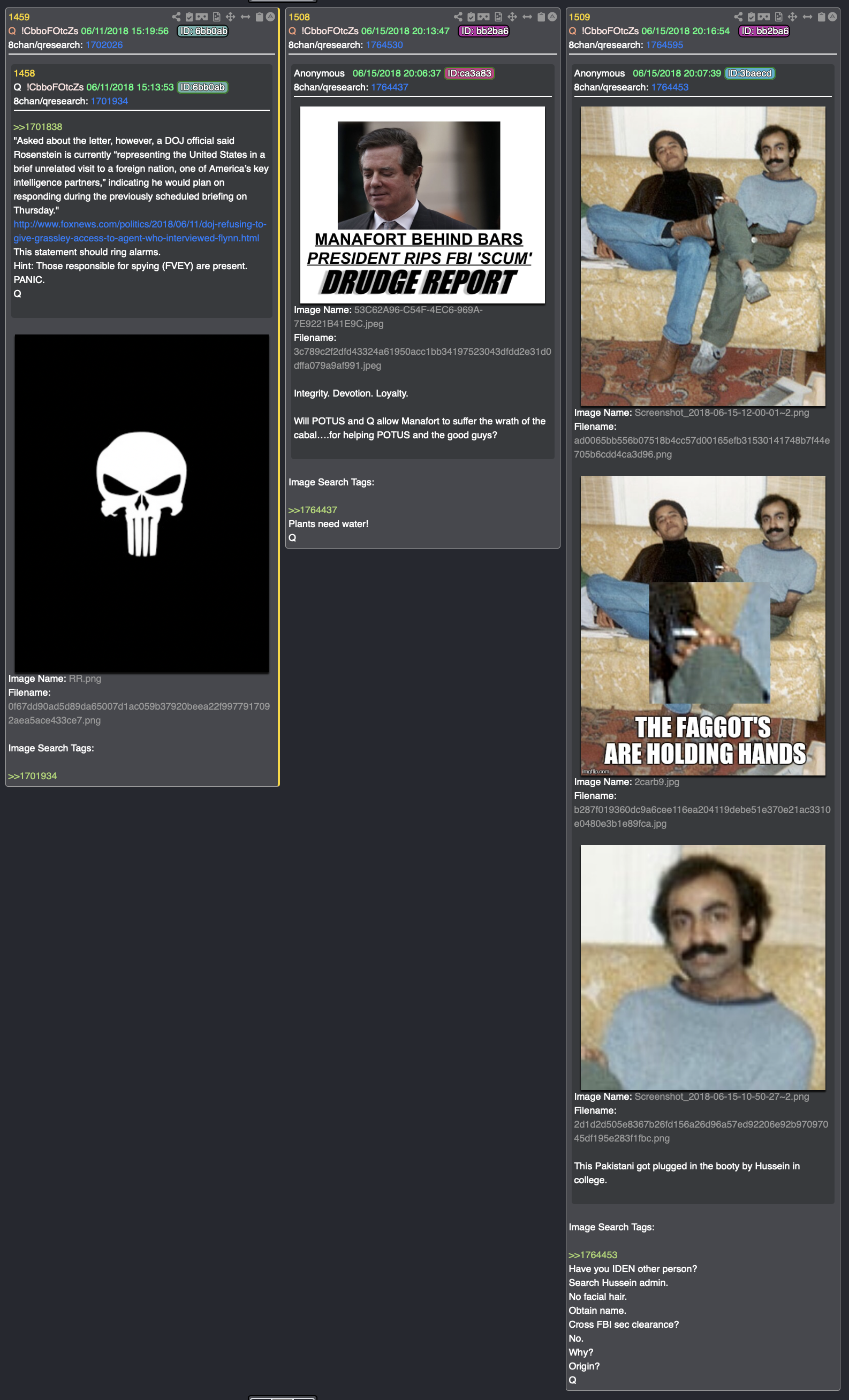
Task: Click the horizontal arrows icon on post 1508
Action: (x=527, y=17)
